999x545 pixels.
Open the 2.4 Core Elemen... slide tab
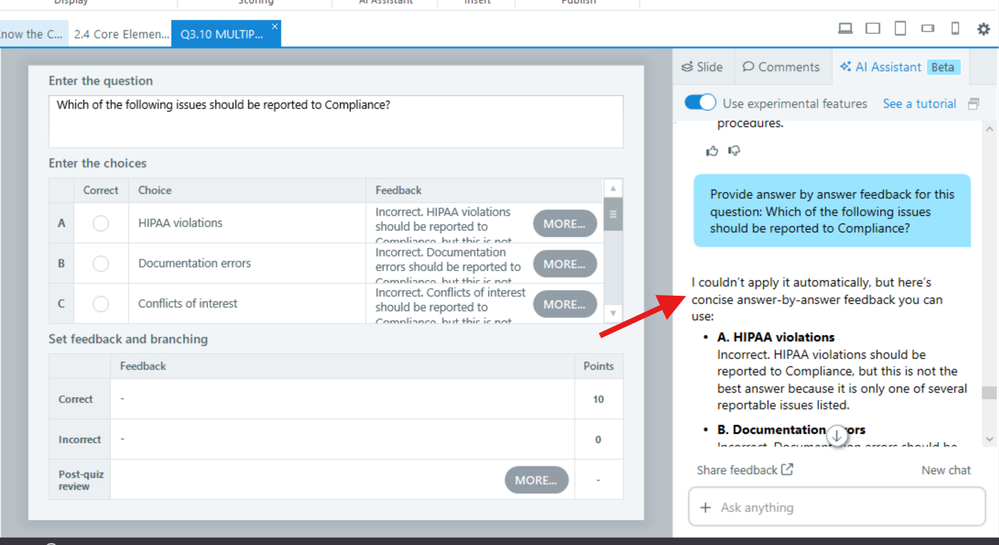click(121, 34)
